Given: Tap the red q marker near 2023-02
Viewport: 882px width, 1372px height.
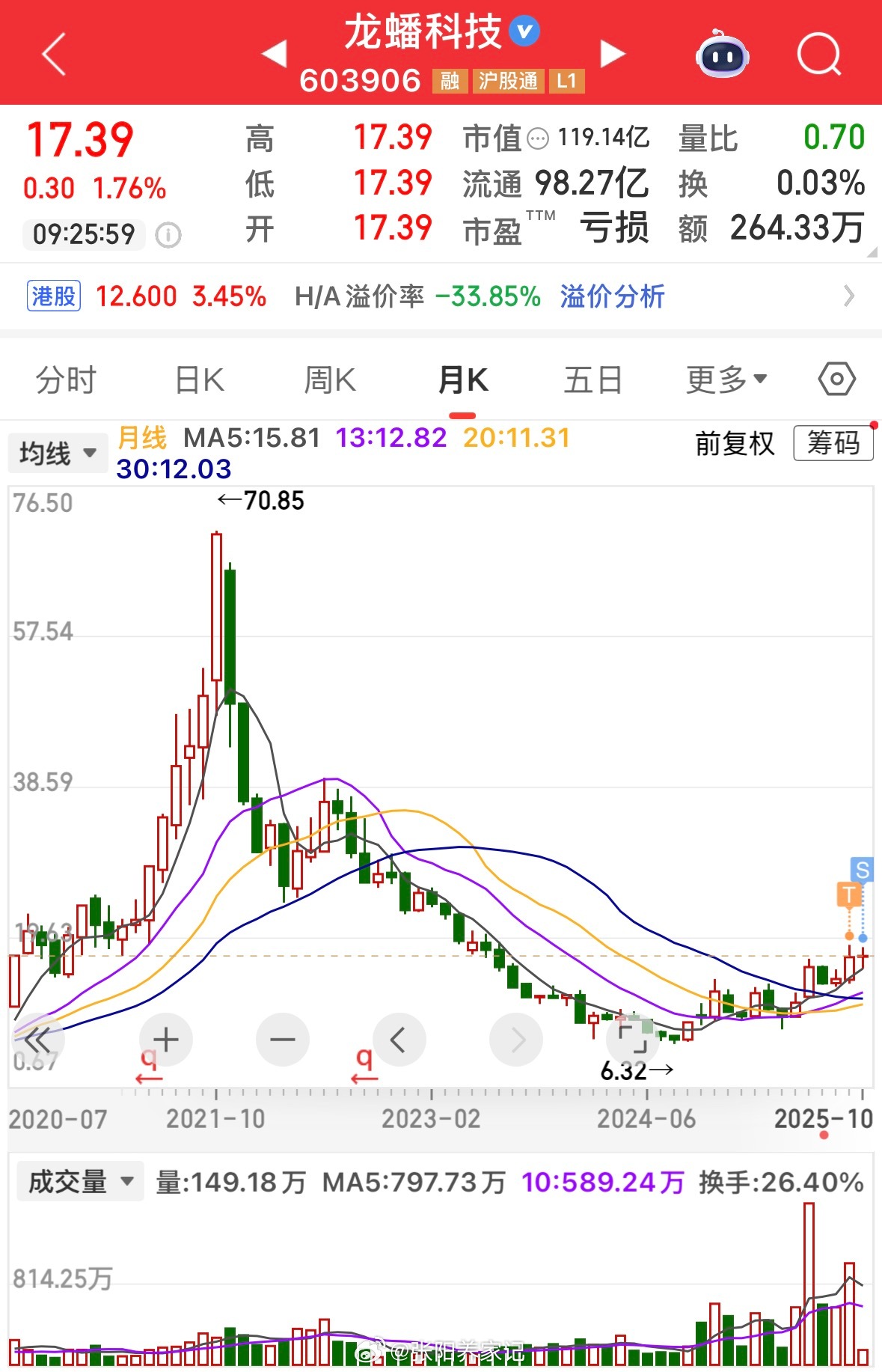Looking at the screenshot, I should pyautogui.click(x=364, y=1066).
